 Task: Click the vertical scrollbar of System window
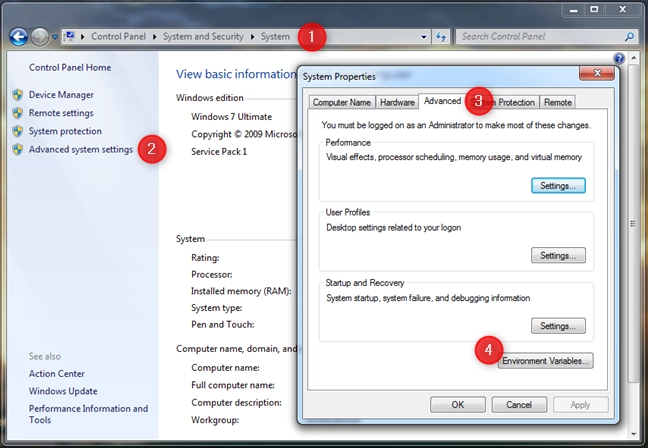pos(633,223)
